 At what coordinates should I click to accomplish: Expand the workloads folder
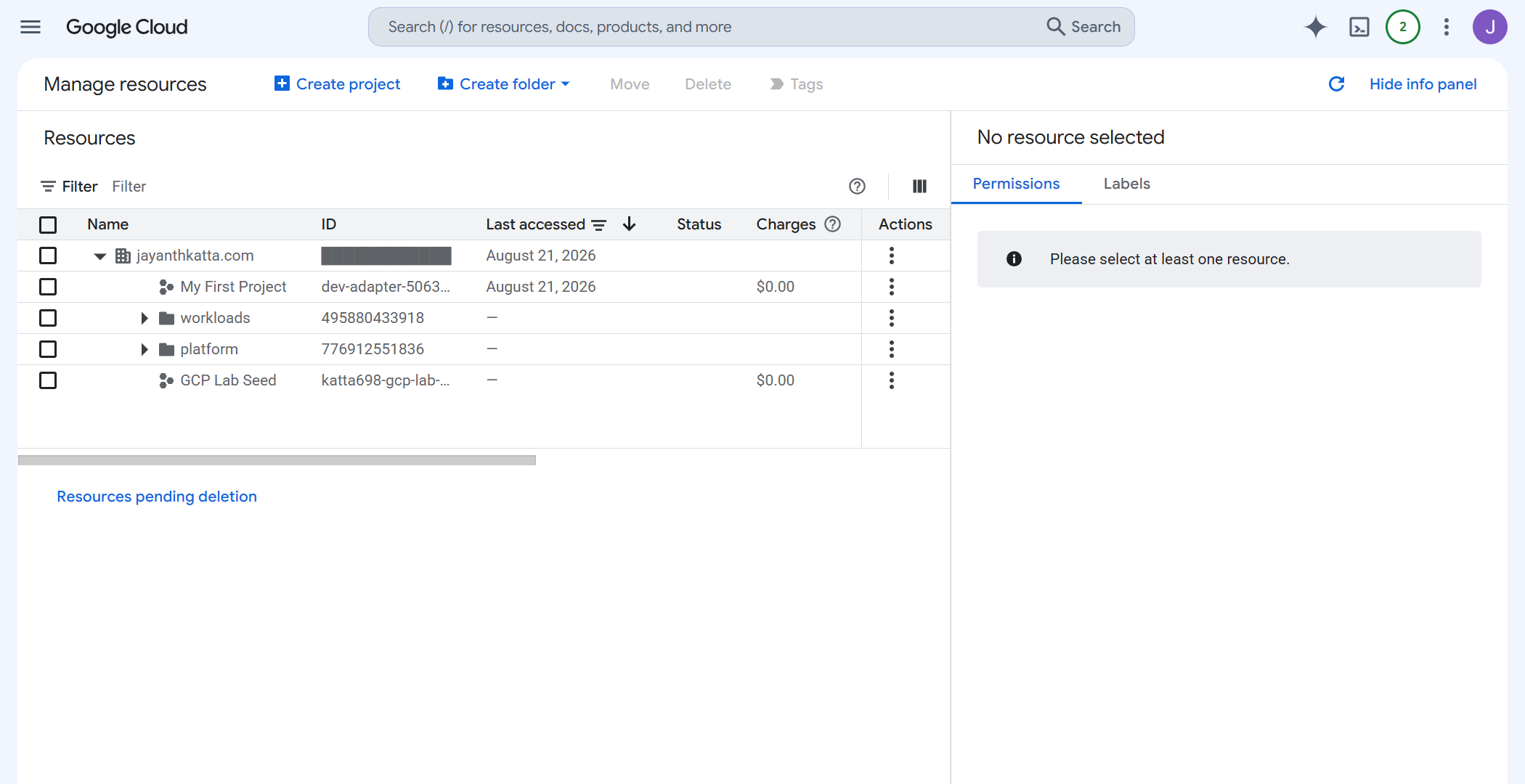144,318
